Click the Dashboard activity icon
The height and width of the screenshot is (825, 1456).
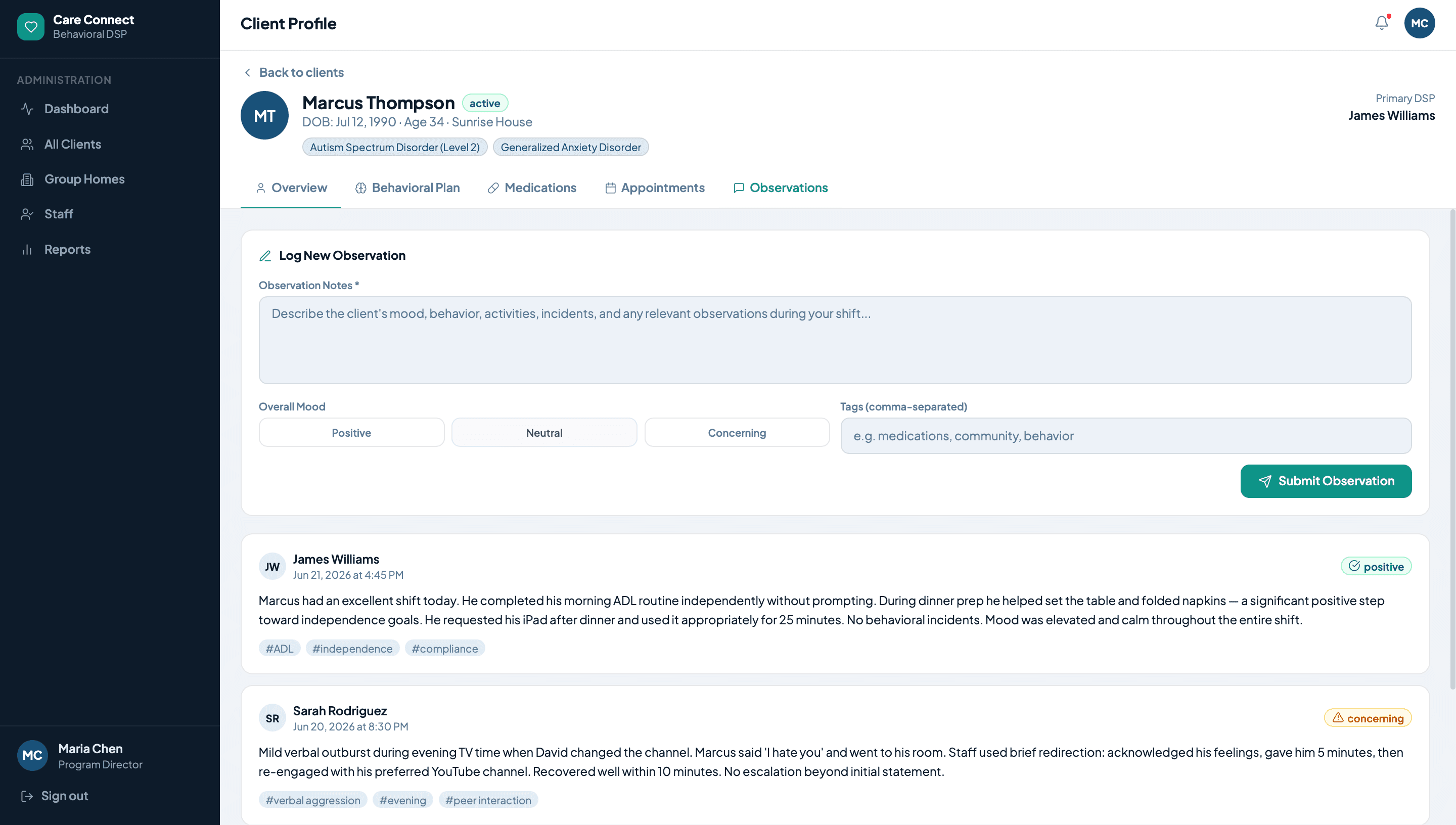27,109
